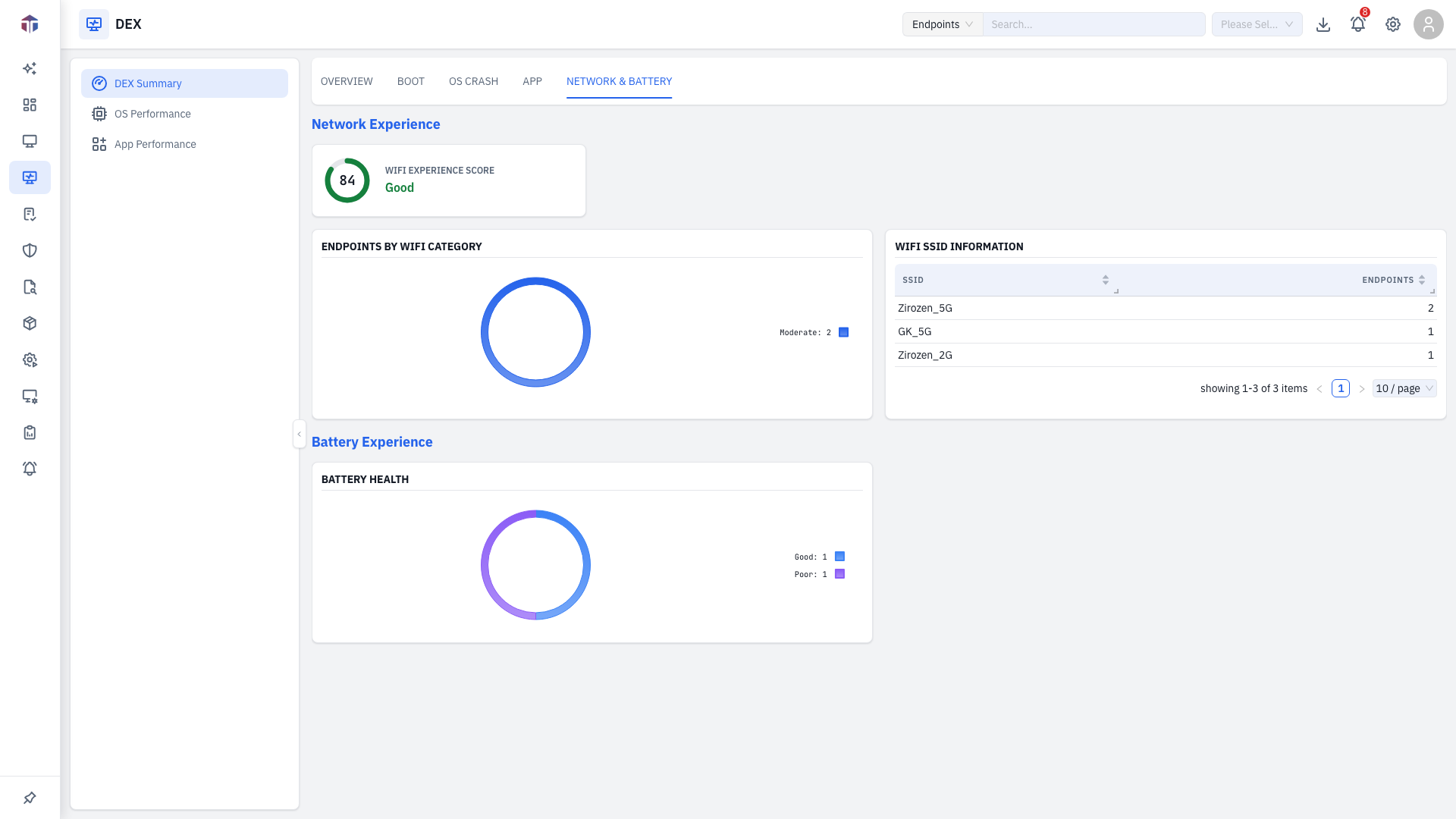Click the DEX header icon
Viewport: 1456px width, 819px height.
[94, 24]
